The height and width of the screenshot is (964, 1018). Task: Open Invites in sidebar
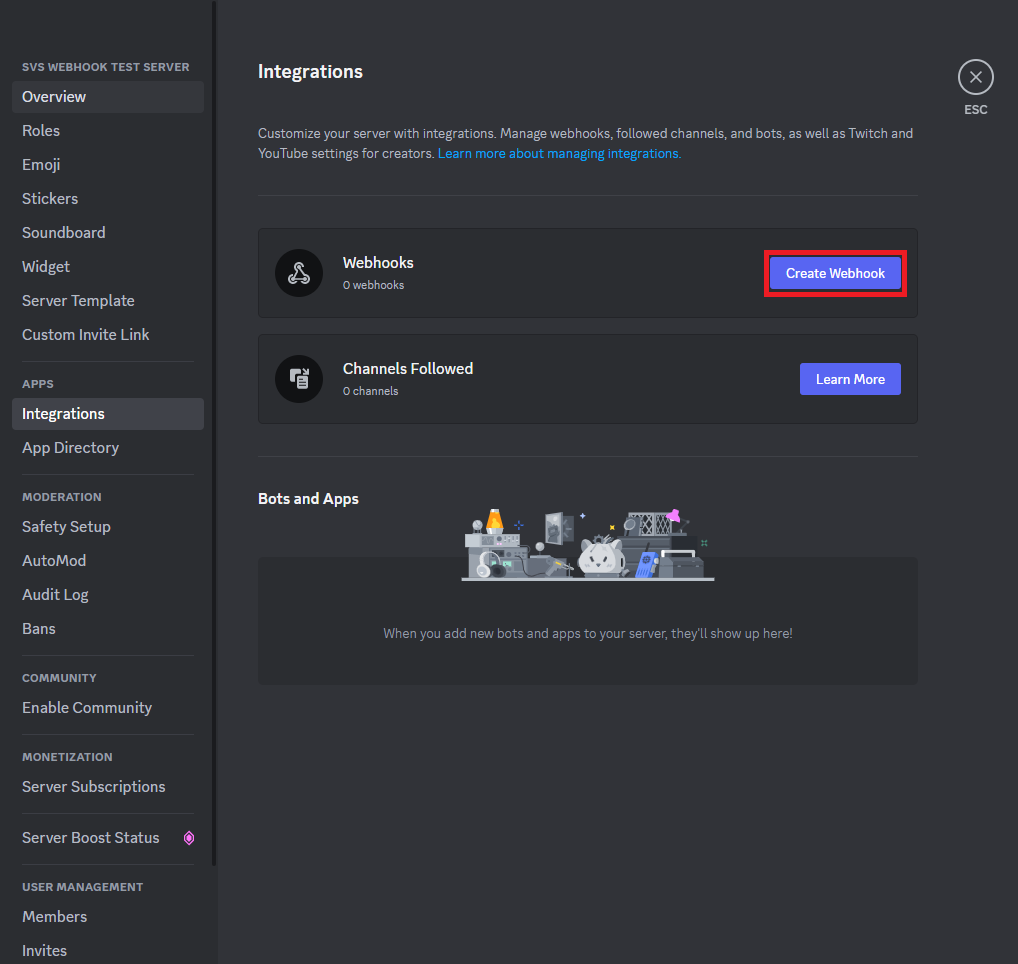(108, 950)
